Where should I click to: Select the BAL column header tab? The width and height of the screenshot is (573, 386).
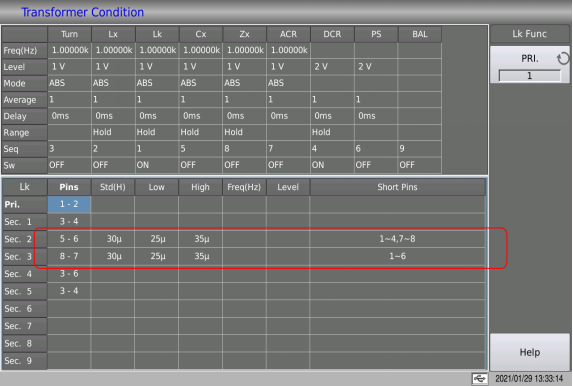[x=420, y=34]
